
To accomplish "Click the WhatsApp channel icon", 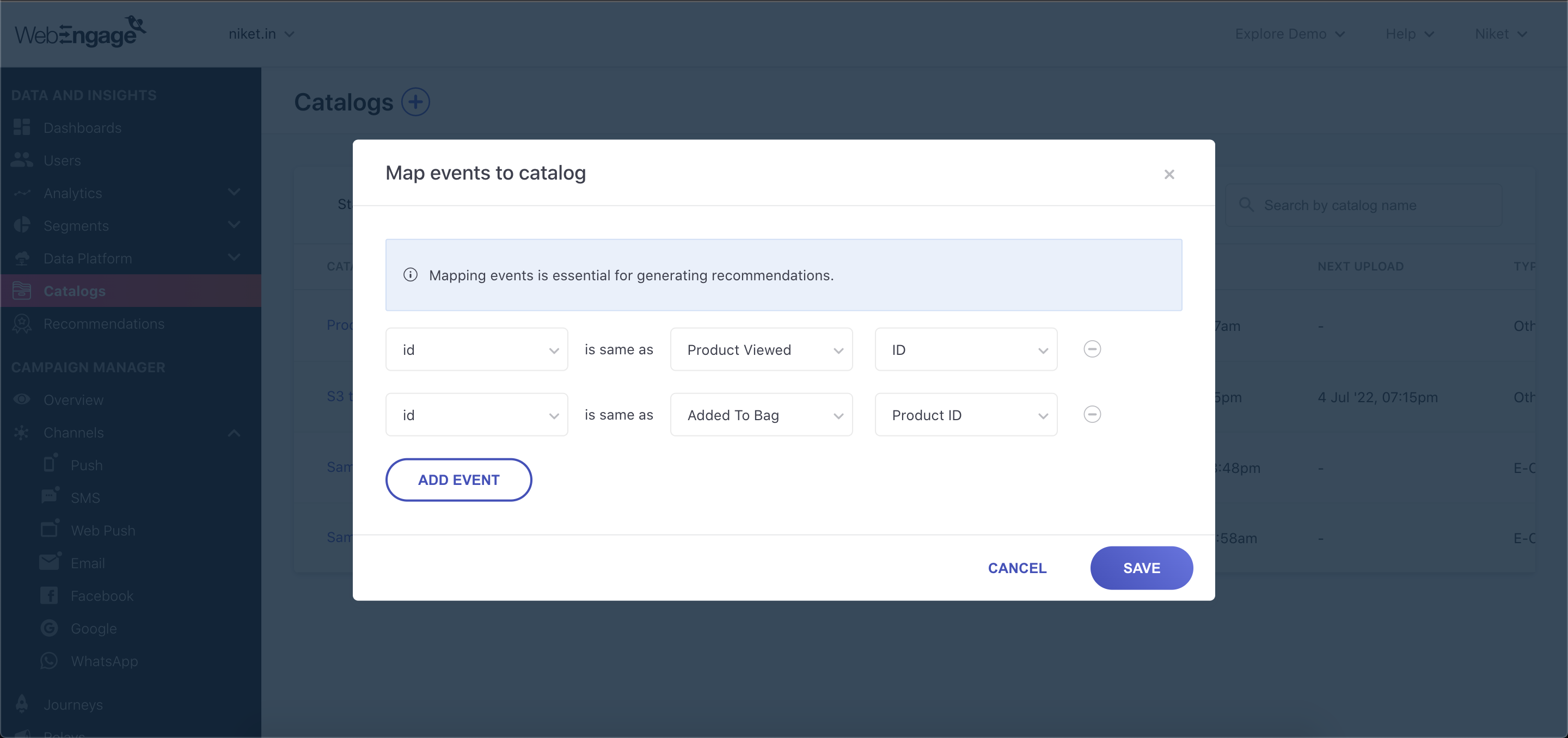I will pyautogui.click(x=50, y=661).
